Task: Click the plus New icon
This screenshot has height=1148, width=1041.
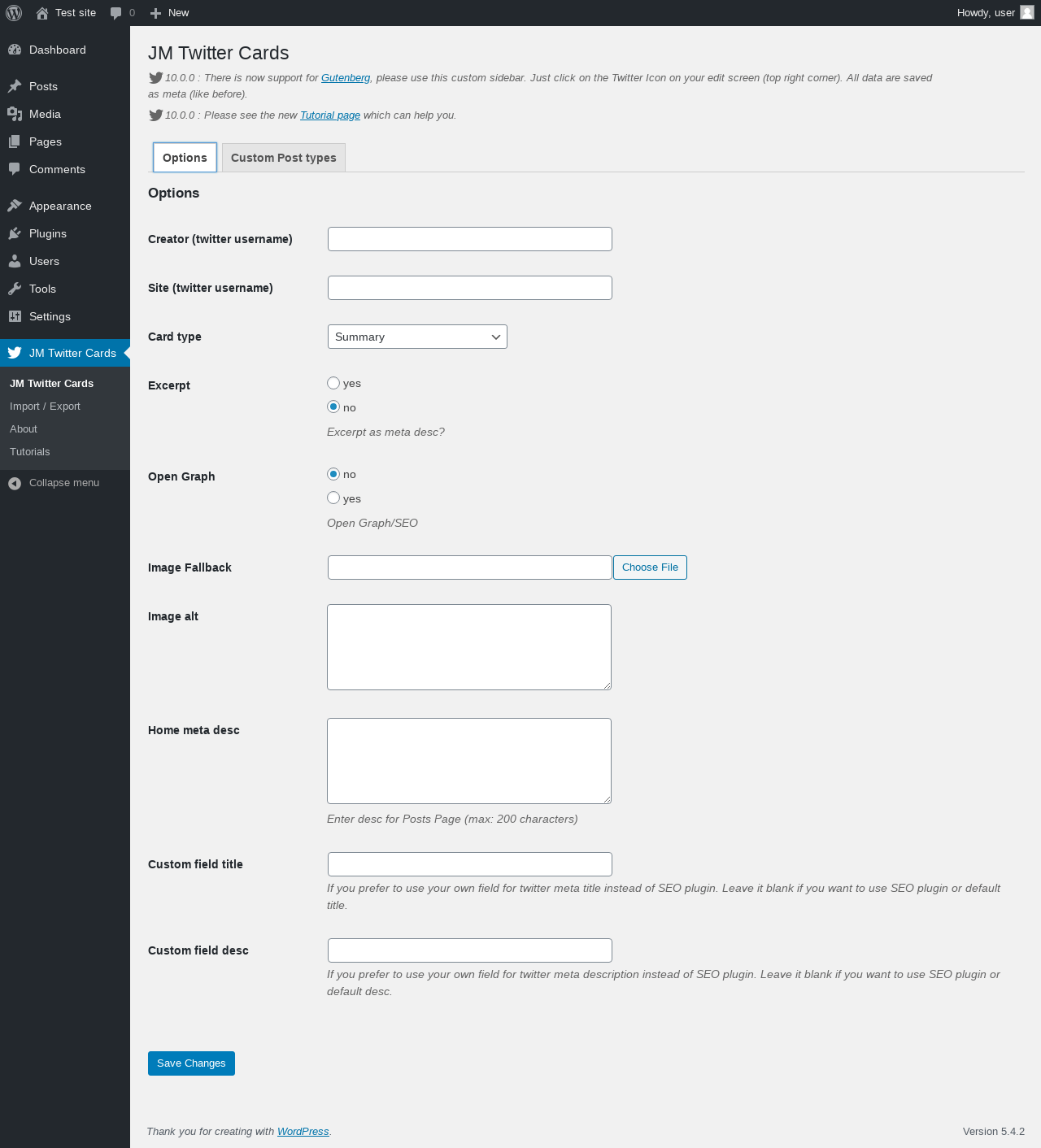Action: (x=156, y=13)
